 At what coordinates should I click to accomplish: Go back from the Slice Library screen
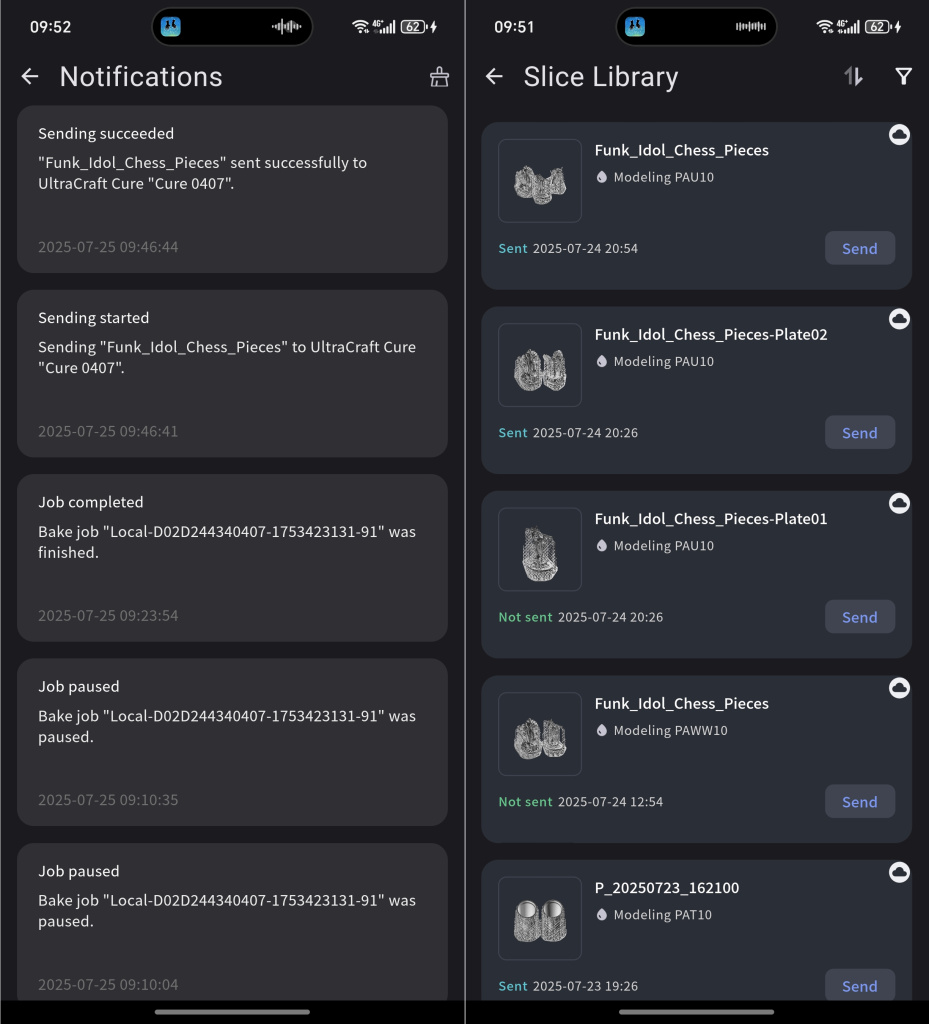coord(494,77)
